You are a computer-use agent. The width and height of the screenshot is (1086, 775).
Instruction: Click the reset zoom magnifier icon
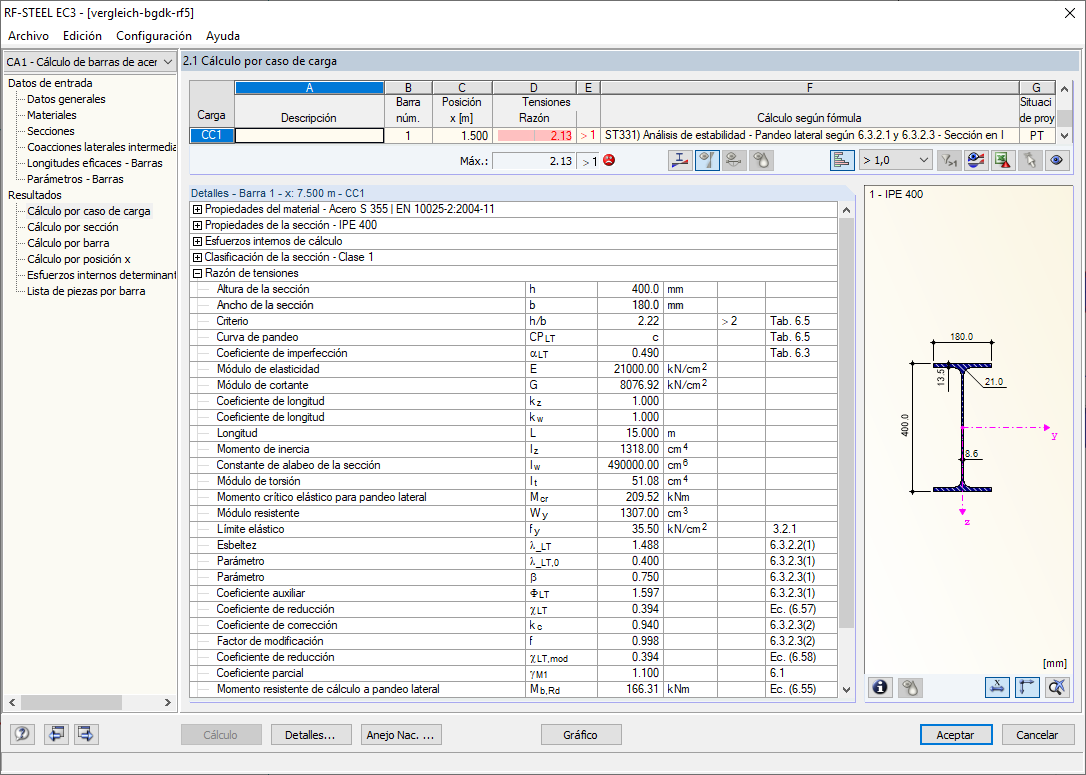[x=1057, y=688]
